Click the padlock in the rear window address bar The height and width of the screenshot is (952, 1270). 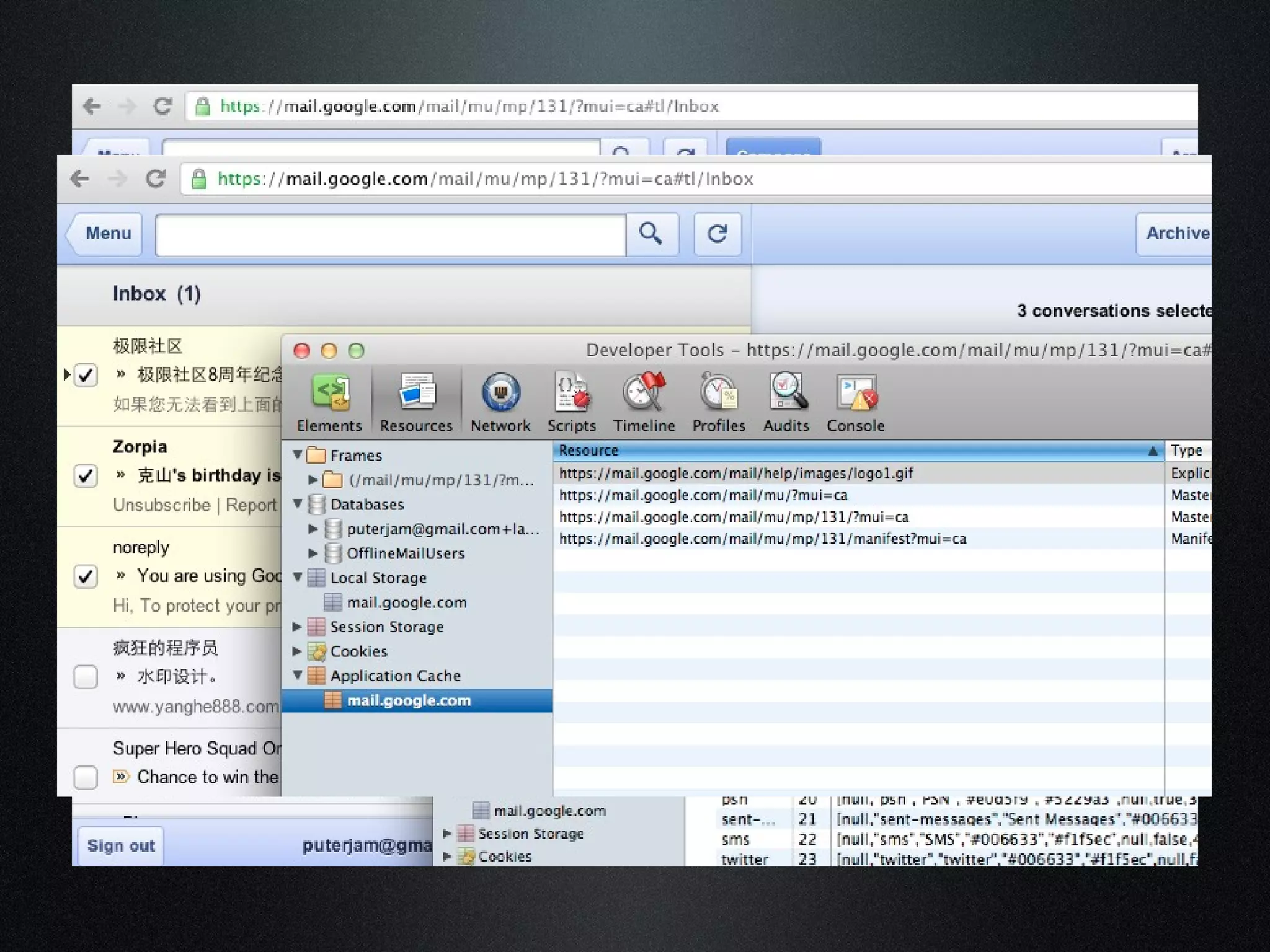[x=203, y=107]
